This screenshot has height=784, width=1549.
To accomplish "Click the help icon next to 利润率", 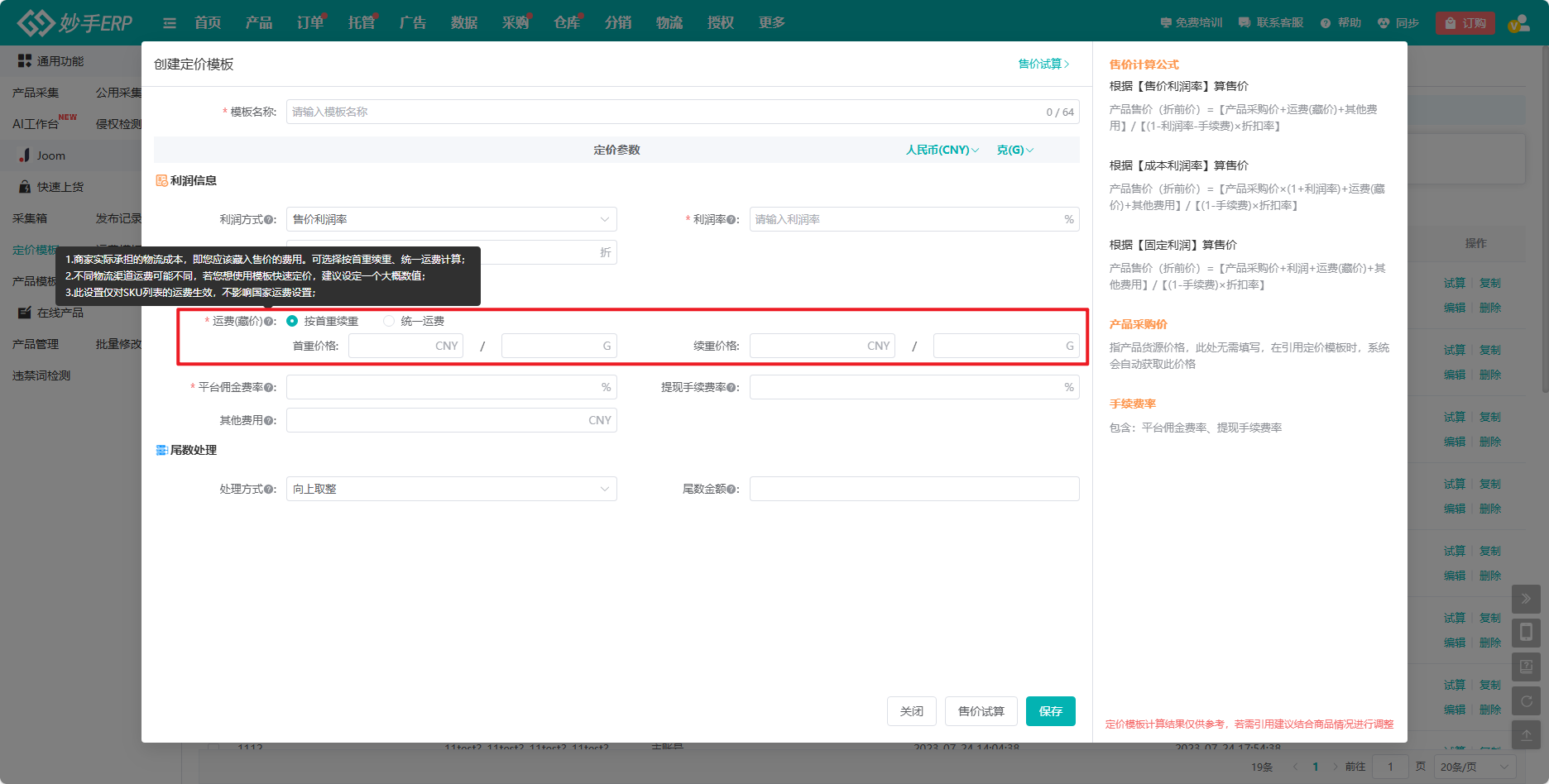I will (x=731, y=220).
